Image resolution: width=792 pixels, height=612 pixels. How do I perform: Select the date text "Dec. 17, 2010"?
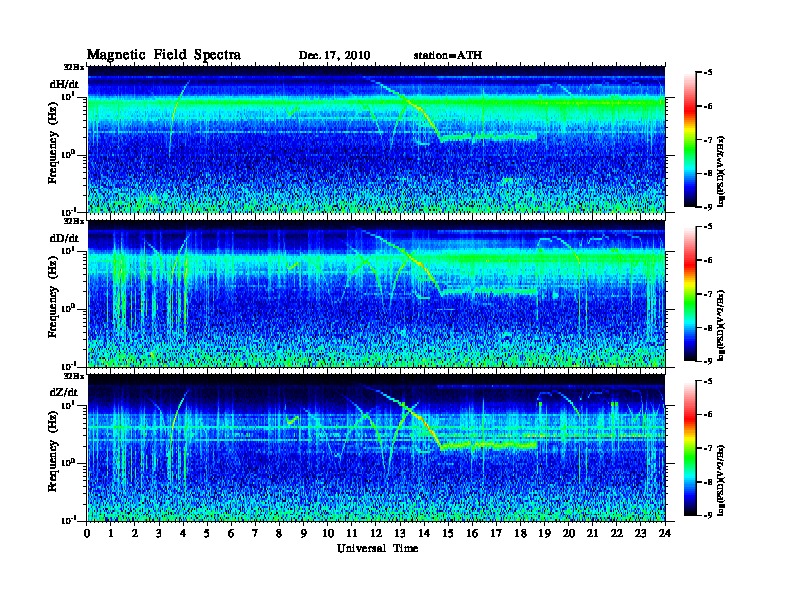click(x=334, y=56)
